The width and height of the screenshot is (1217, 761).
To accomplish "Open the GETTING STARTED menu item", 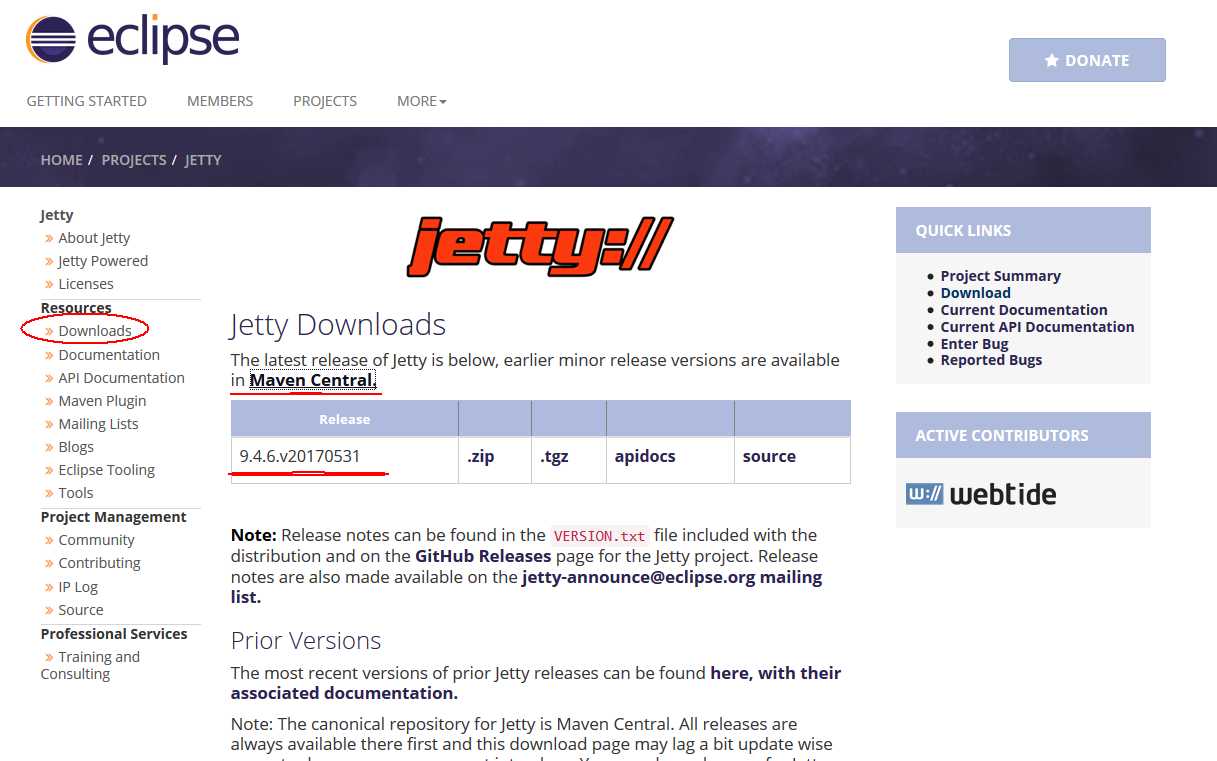I will [x=87, y=101].
